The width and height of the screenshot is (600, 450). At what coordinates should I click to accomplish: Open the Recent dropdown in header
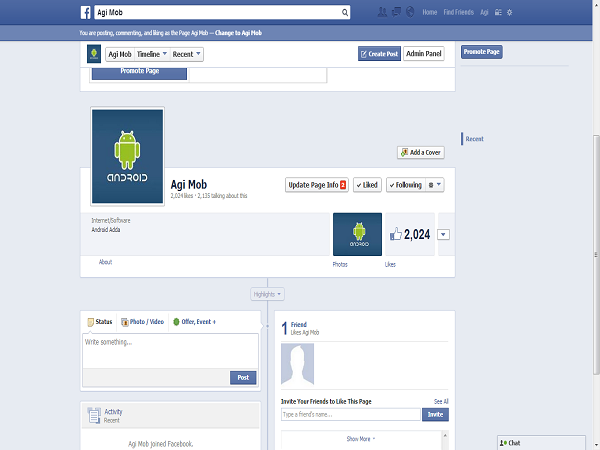[186, 54]
